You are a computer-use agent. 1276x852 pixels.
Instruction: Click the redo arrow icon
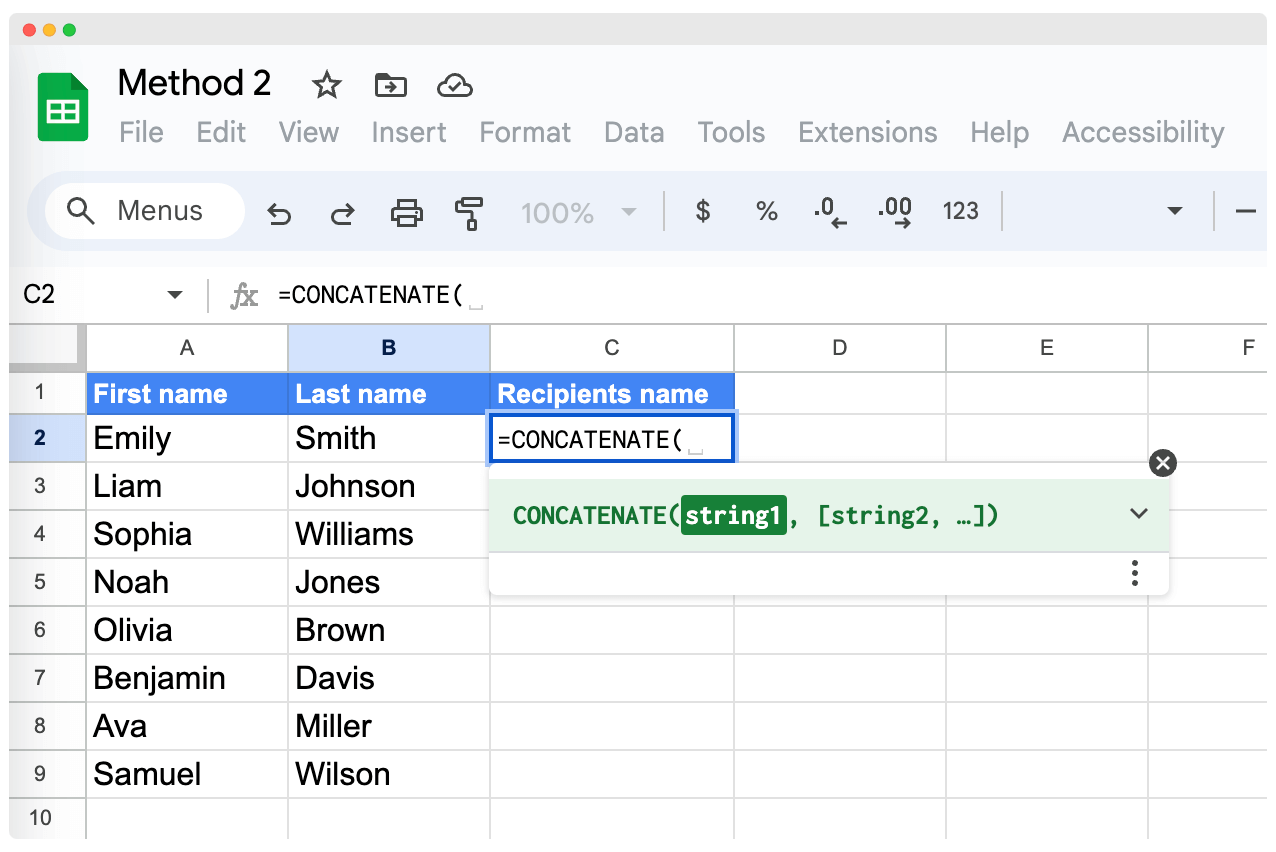[343, 213]
